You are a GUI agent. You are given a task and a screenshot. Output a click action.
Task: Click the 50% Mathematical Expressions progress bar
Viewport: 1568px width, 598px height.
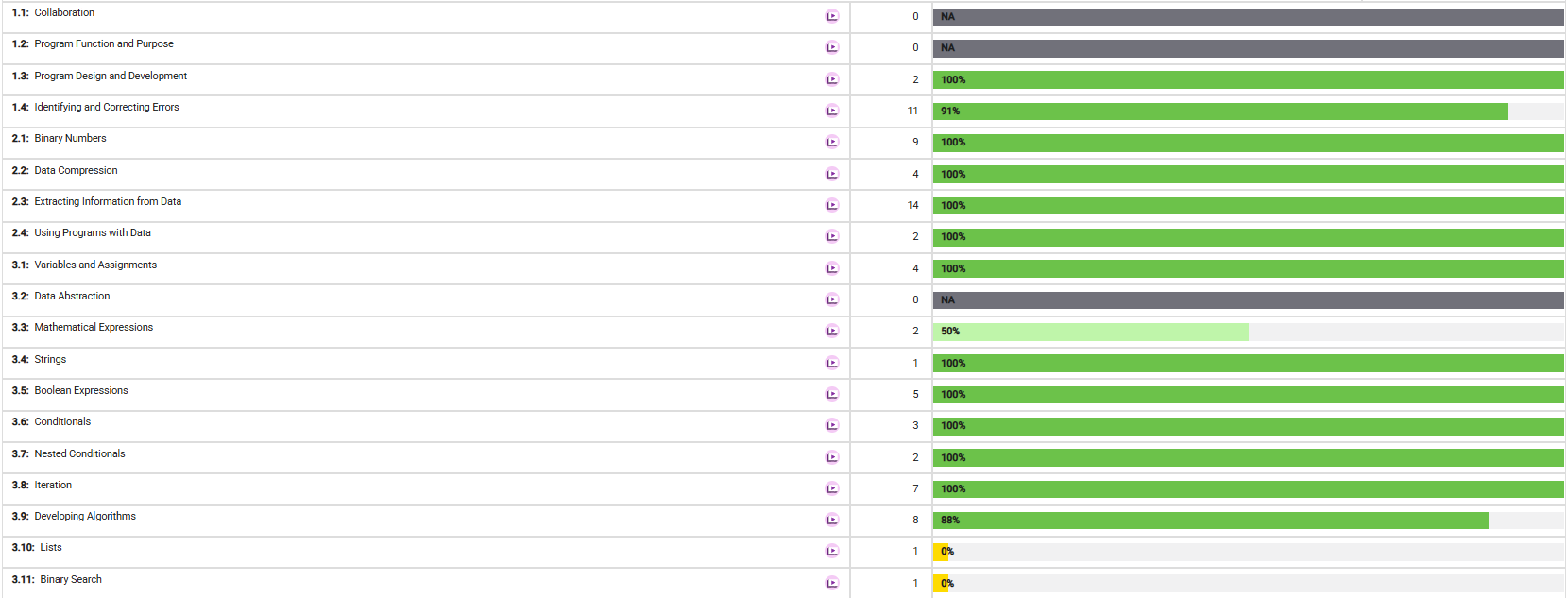tap(1249, 332)
